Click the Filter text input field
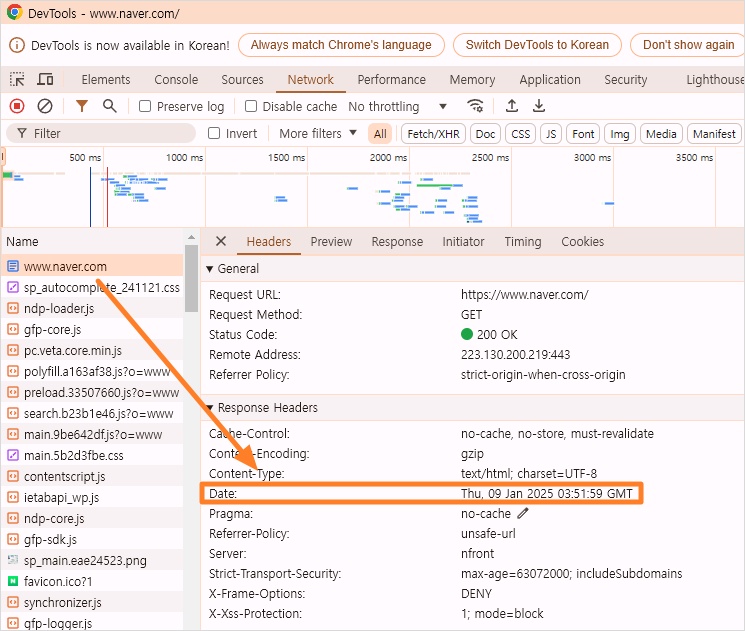This screenshot has width=745, height=631. (x=101, y=134)
